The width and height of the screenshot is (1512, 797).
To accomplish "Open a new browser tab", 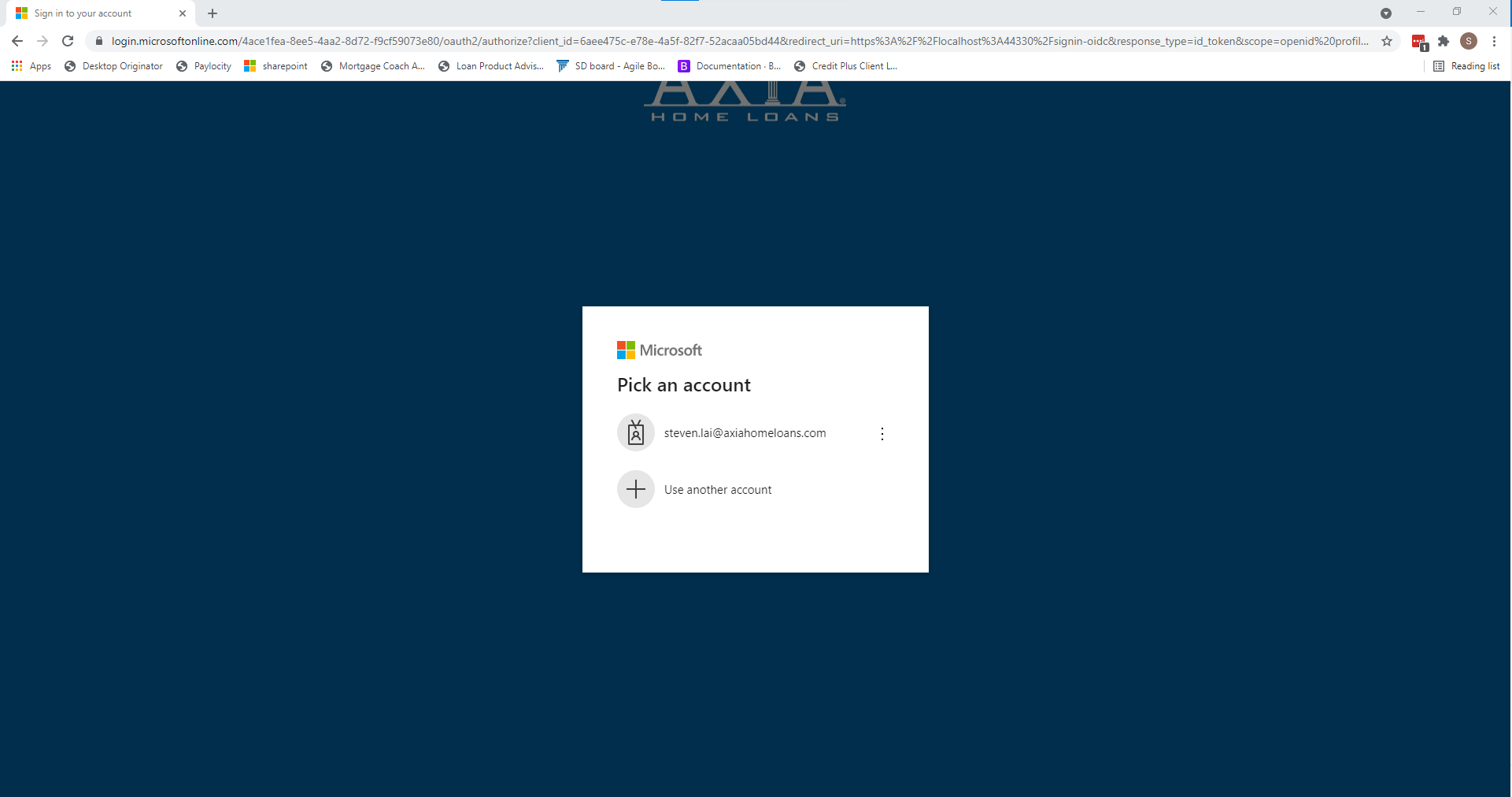I will 213,13.
